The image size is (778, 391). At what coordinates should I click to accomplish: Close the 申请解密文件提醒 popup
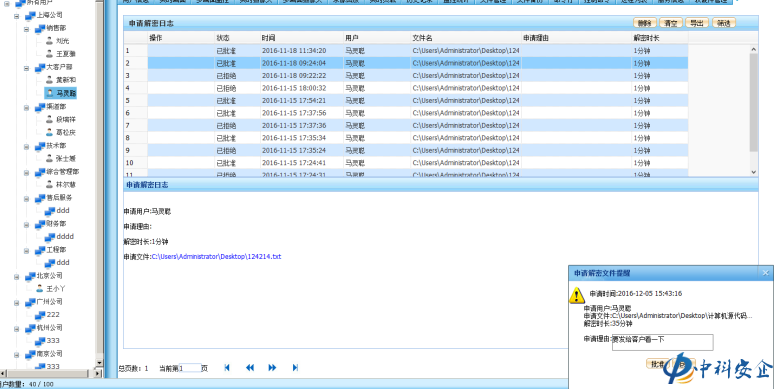click(766, 273)
